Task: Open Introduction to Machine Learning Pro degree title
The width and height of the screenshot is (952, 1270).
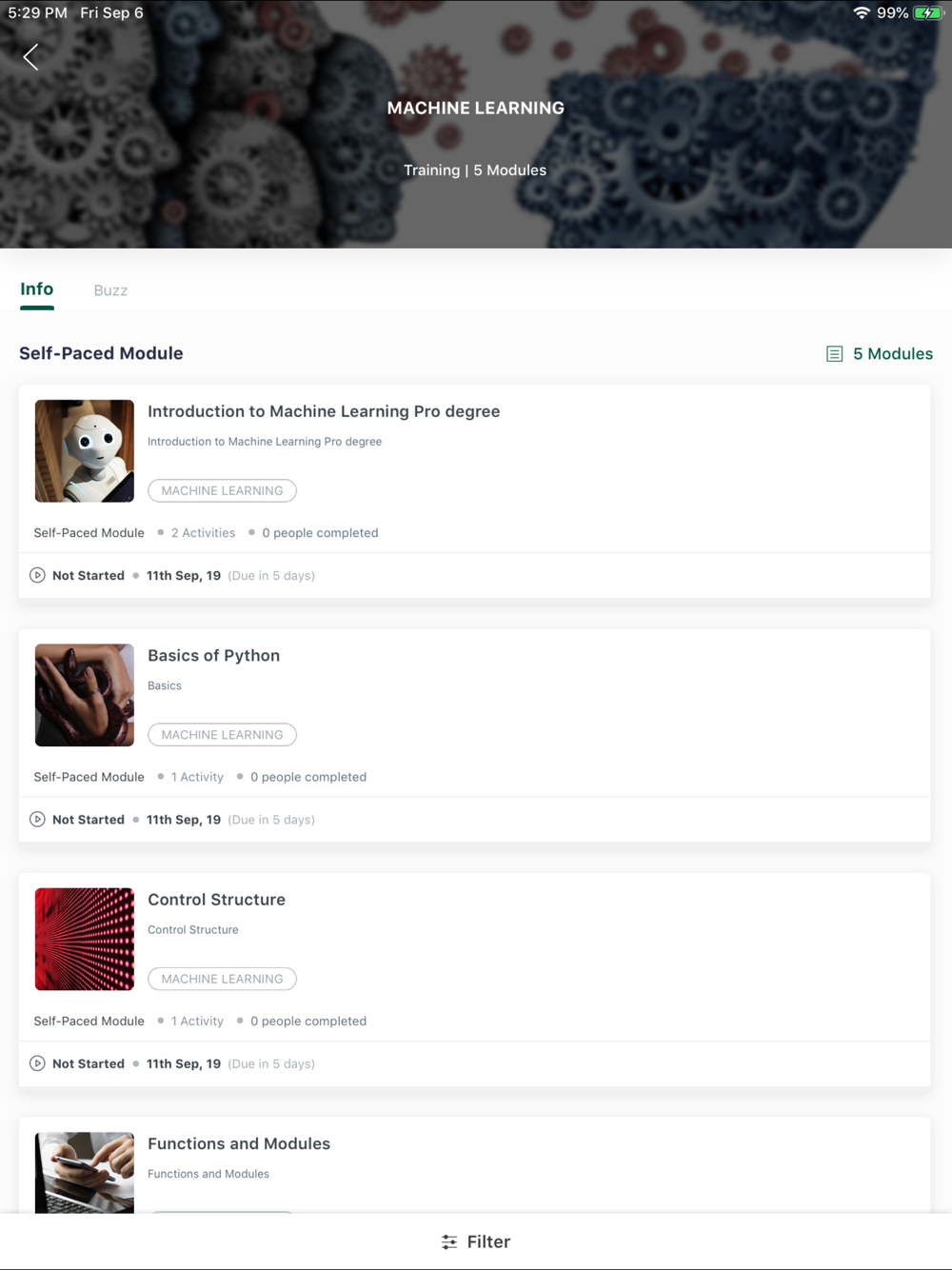Action: 324,411
